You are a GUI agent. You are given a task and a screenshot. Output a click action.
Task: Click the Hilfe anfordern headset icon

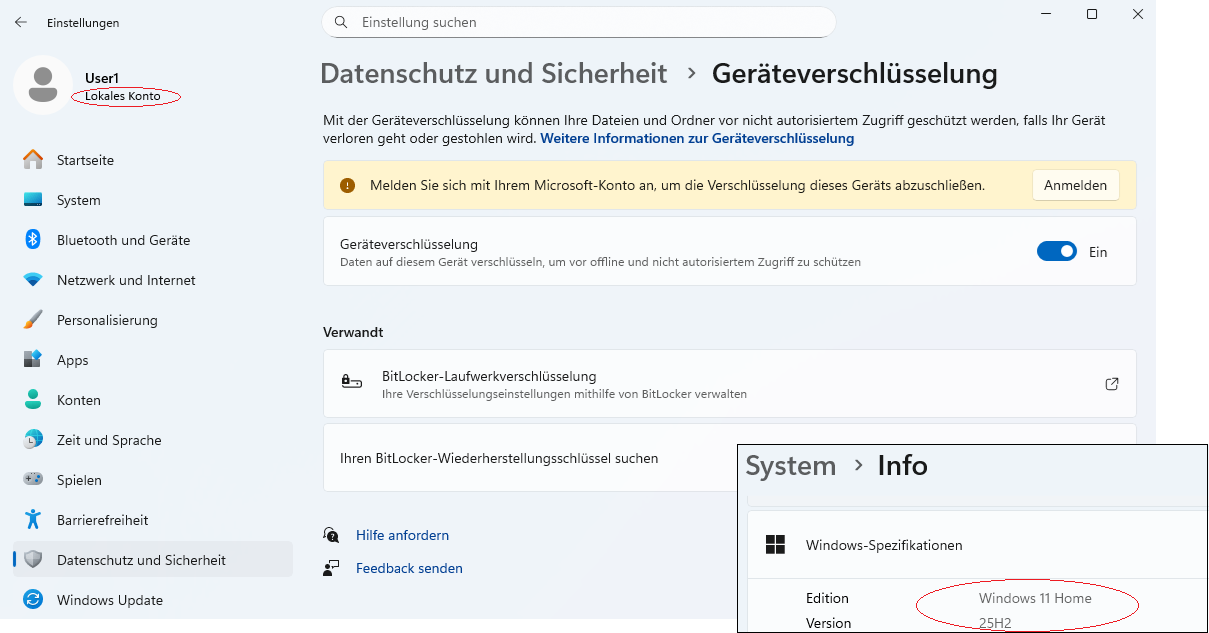click(x=331, y=535)
